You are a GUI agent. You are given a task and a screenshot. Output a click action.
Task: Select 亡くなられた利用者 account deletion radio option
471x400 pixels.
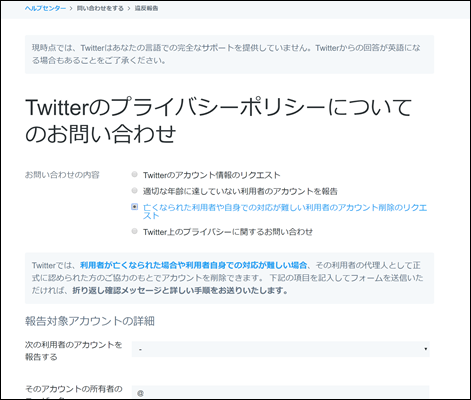pyautogui.click(x=134, y=207)
